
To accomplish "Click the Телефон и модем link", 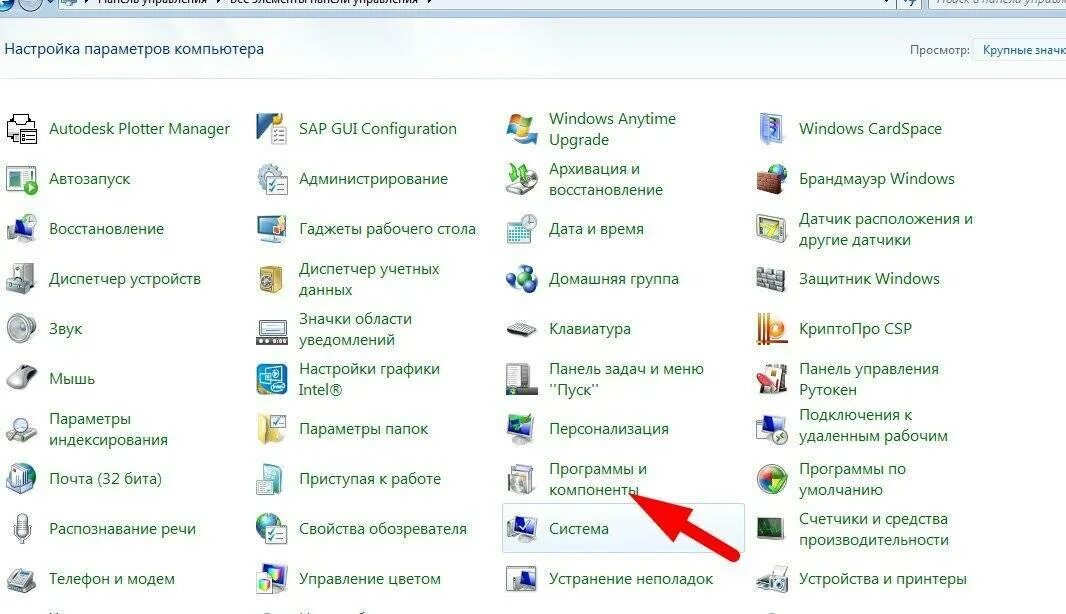I will pyautogui.click(x=111, y=579).
